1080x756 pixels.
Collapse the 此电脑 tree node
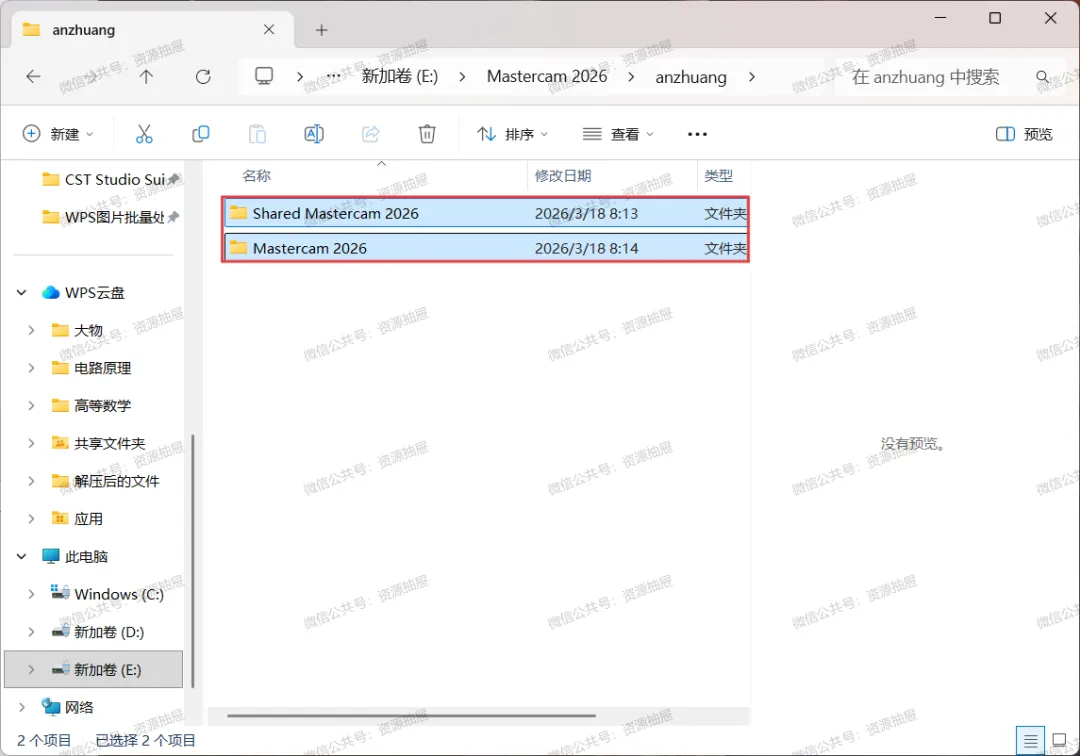click(21, 556)
